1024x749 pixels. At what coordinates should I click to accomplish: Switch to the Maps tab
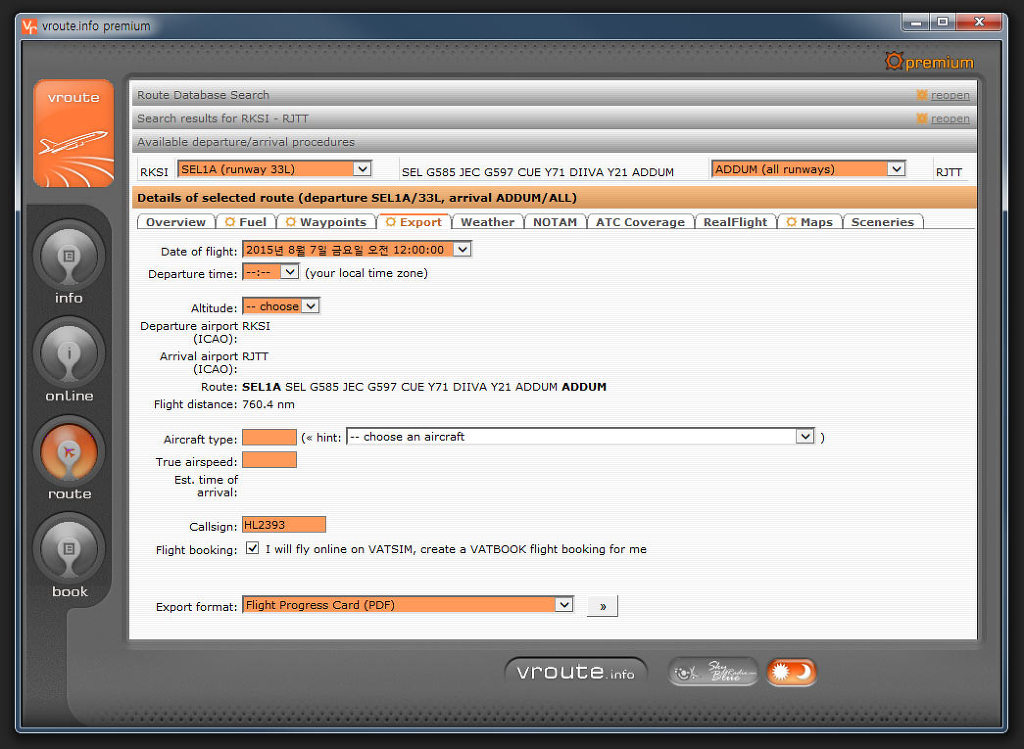tap(809, 222)
